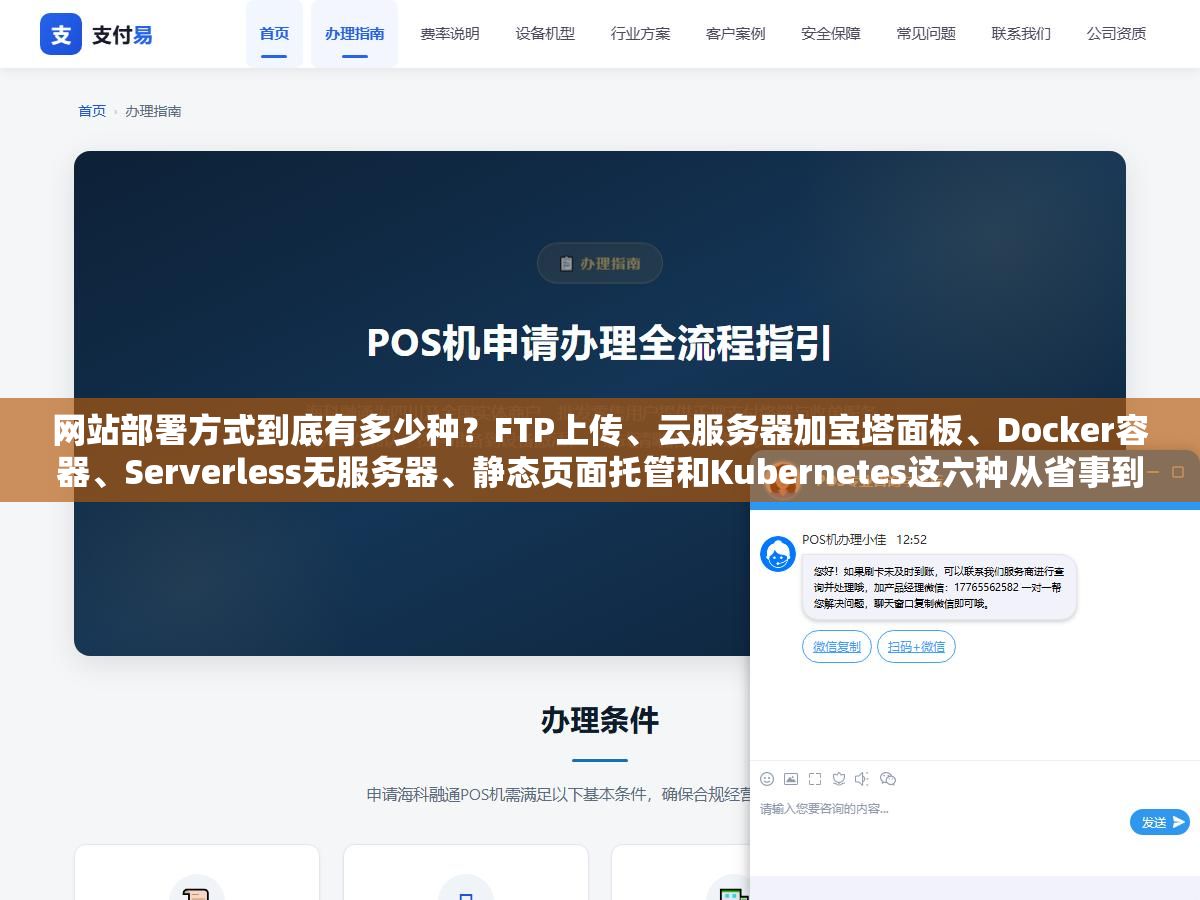The image size is (1200, 900).
Task: Open 公司资质 in navigation
Action: tap(1117, 33)
